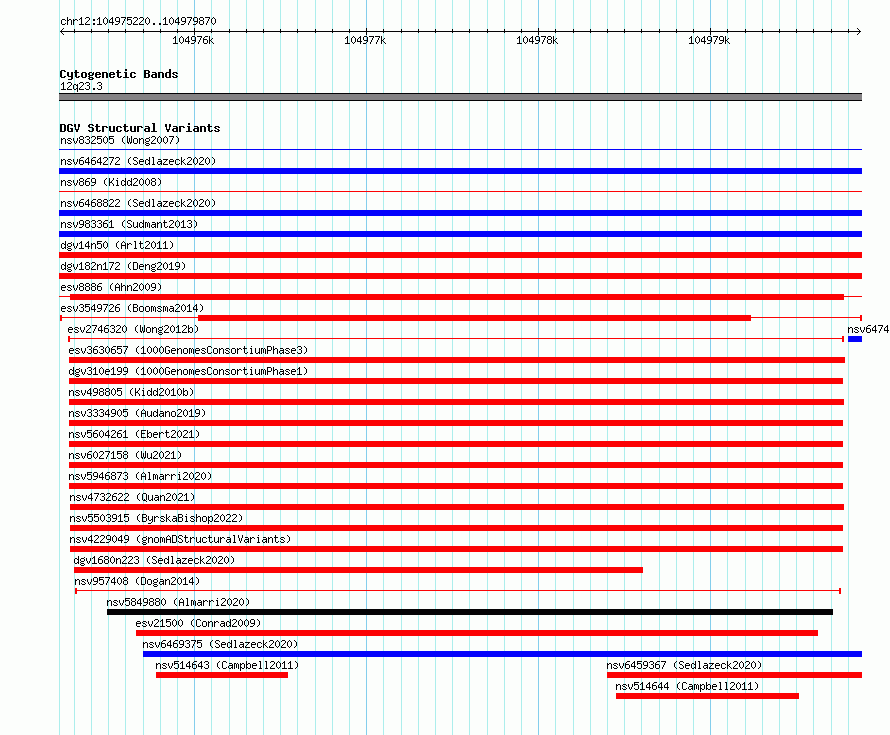The image size is (890, 735).
Task: Open the nsv6464272 (Sedlazeck2020) variant label
Action: click(x=138, y=161)
